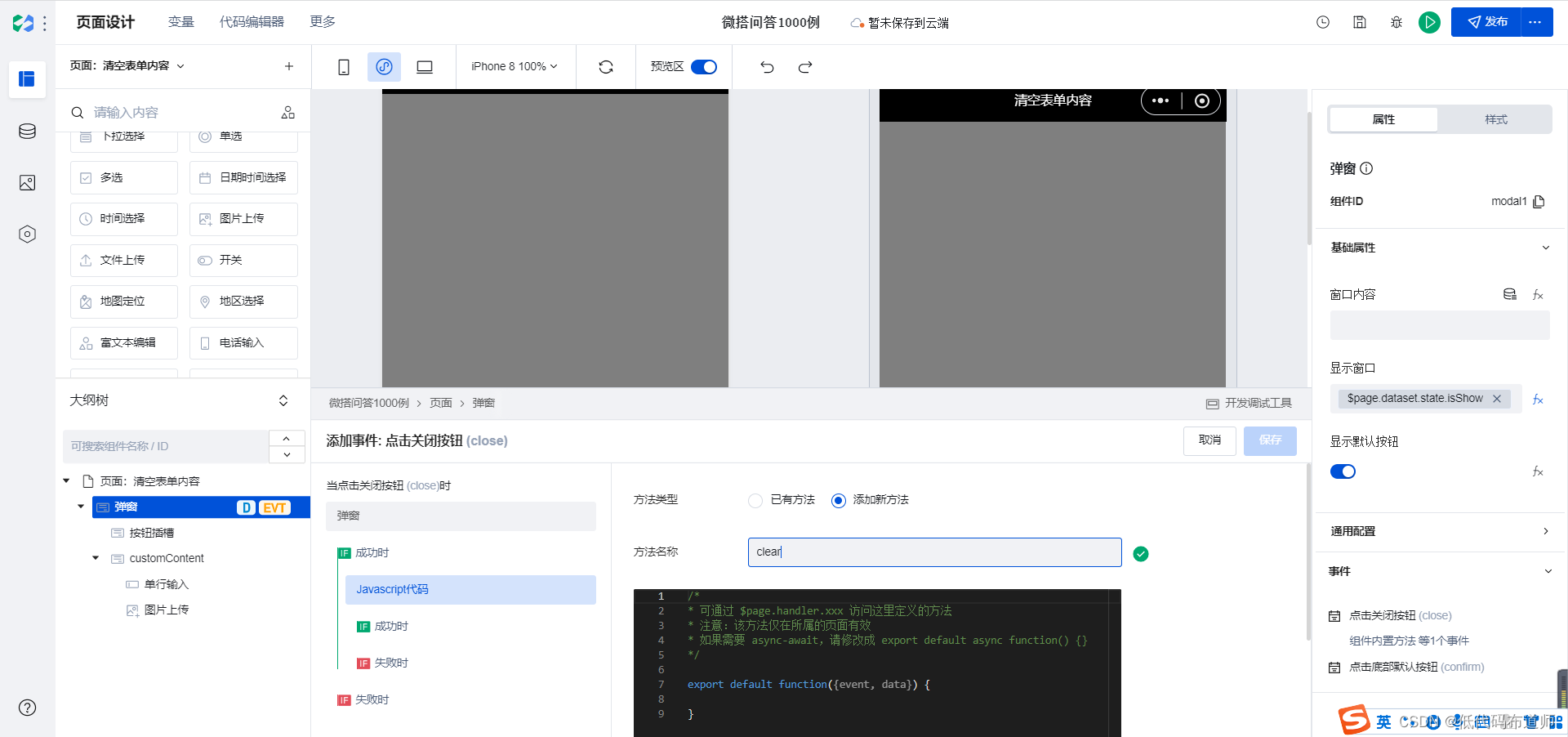Select the single-line input tree item
Image resolution: width=1568 pixels, height=737 pixels.
point(166,584)
